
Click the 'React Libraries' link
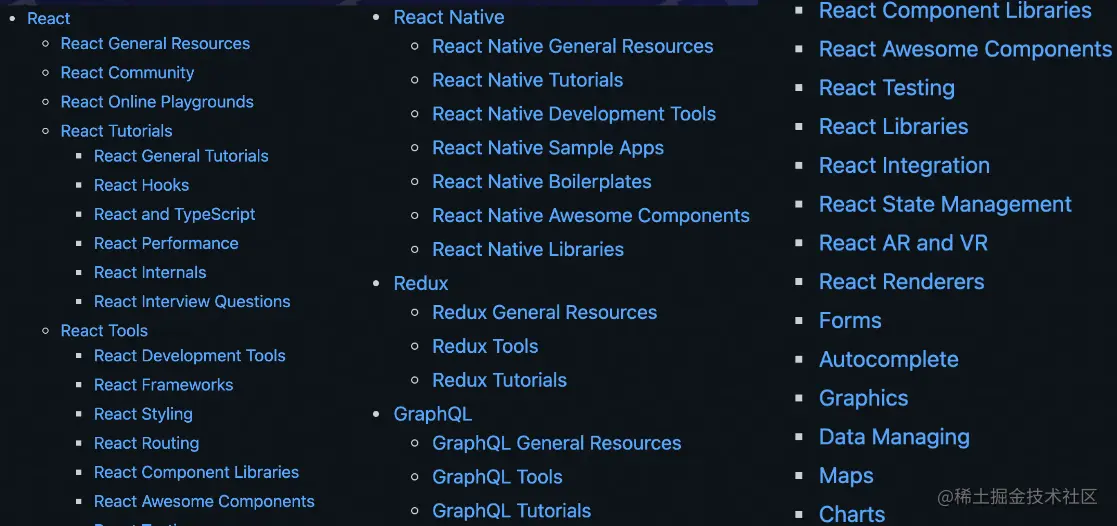click(x=893, y=127)
